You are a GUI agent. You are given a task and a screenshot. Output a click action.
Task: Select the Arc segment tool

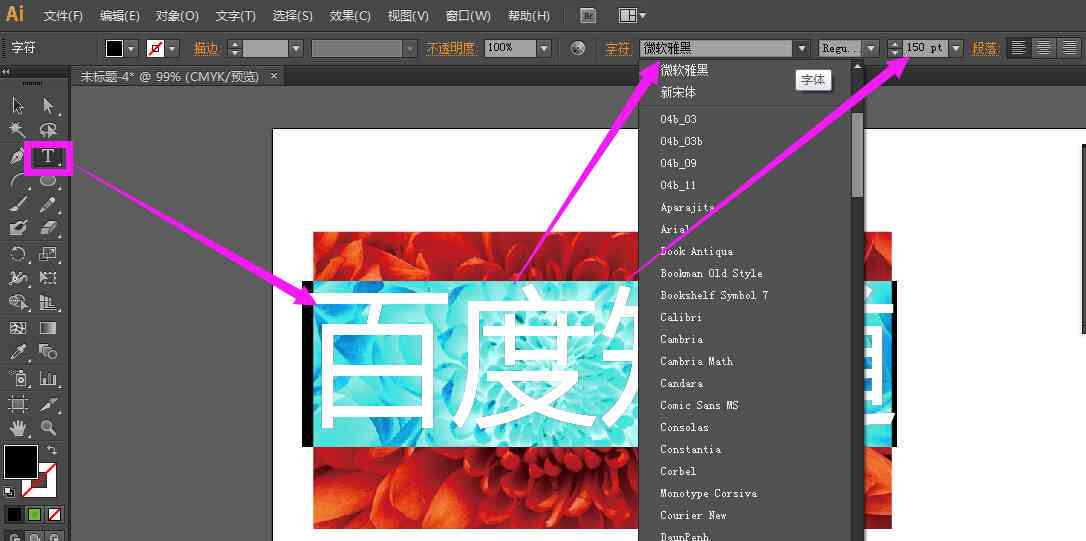coord(18,181)
